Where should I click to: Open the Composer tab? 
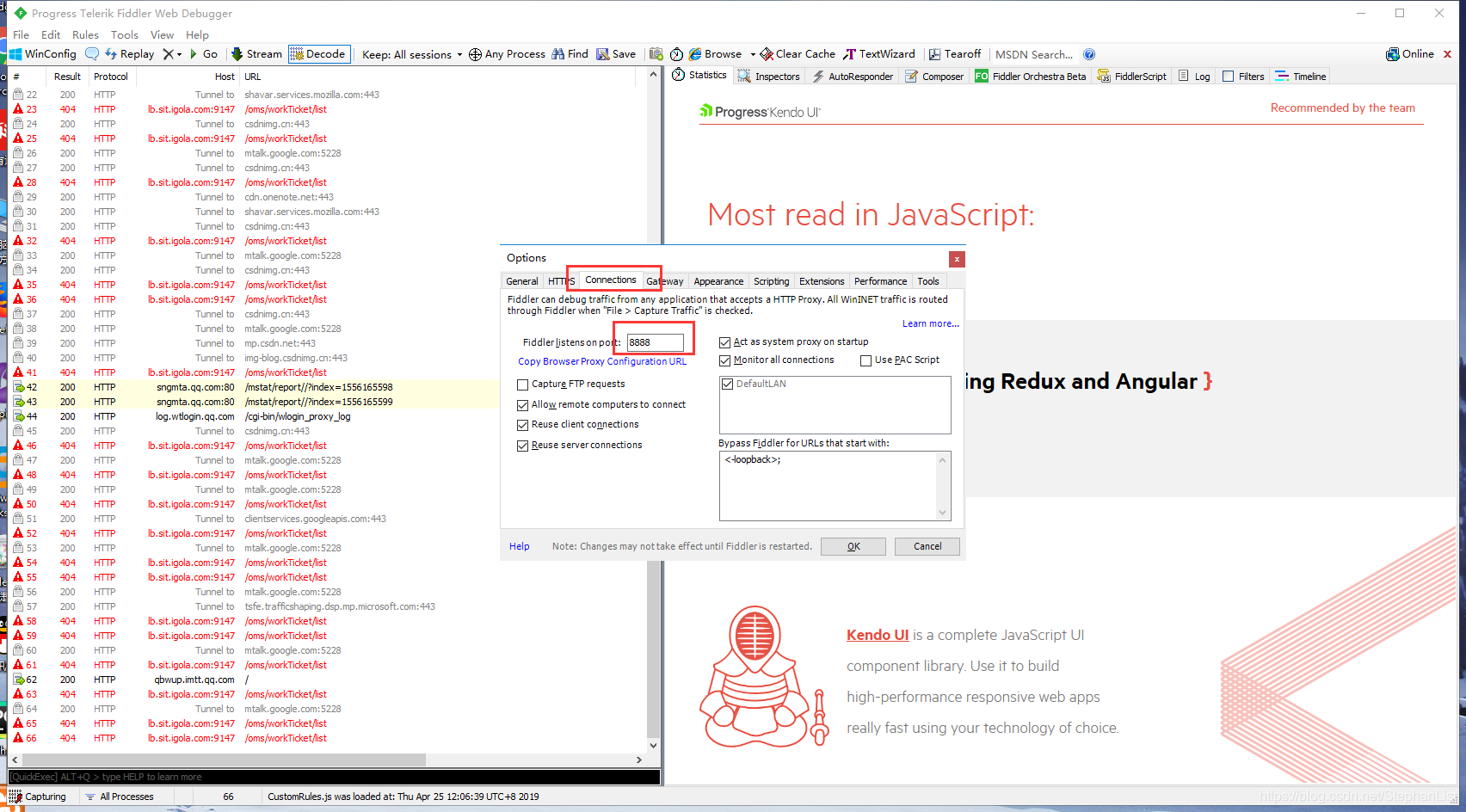click(x=934, y=76)
